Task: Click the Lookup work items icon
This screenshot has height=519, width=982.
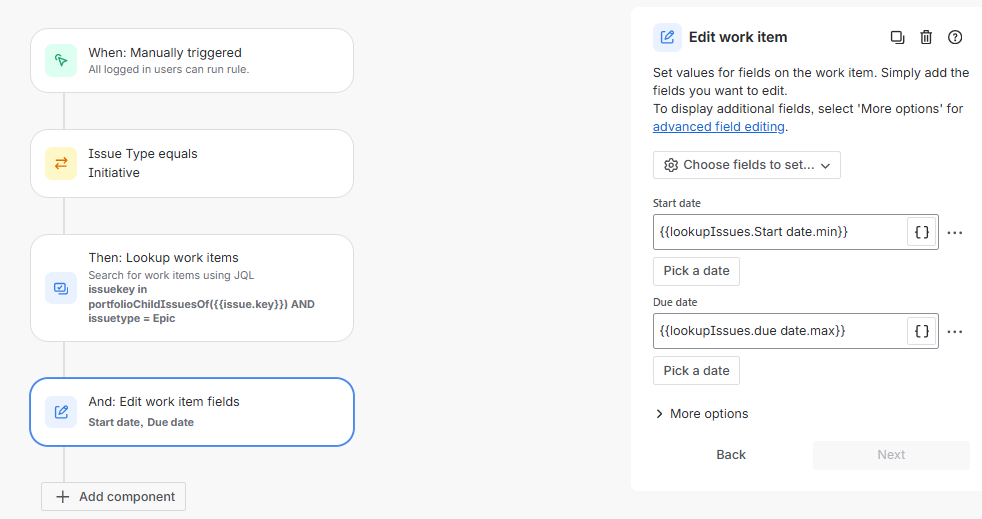Action: coord(61,288)
